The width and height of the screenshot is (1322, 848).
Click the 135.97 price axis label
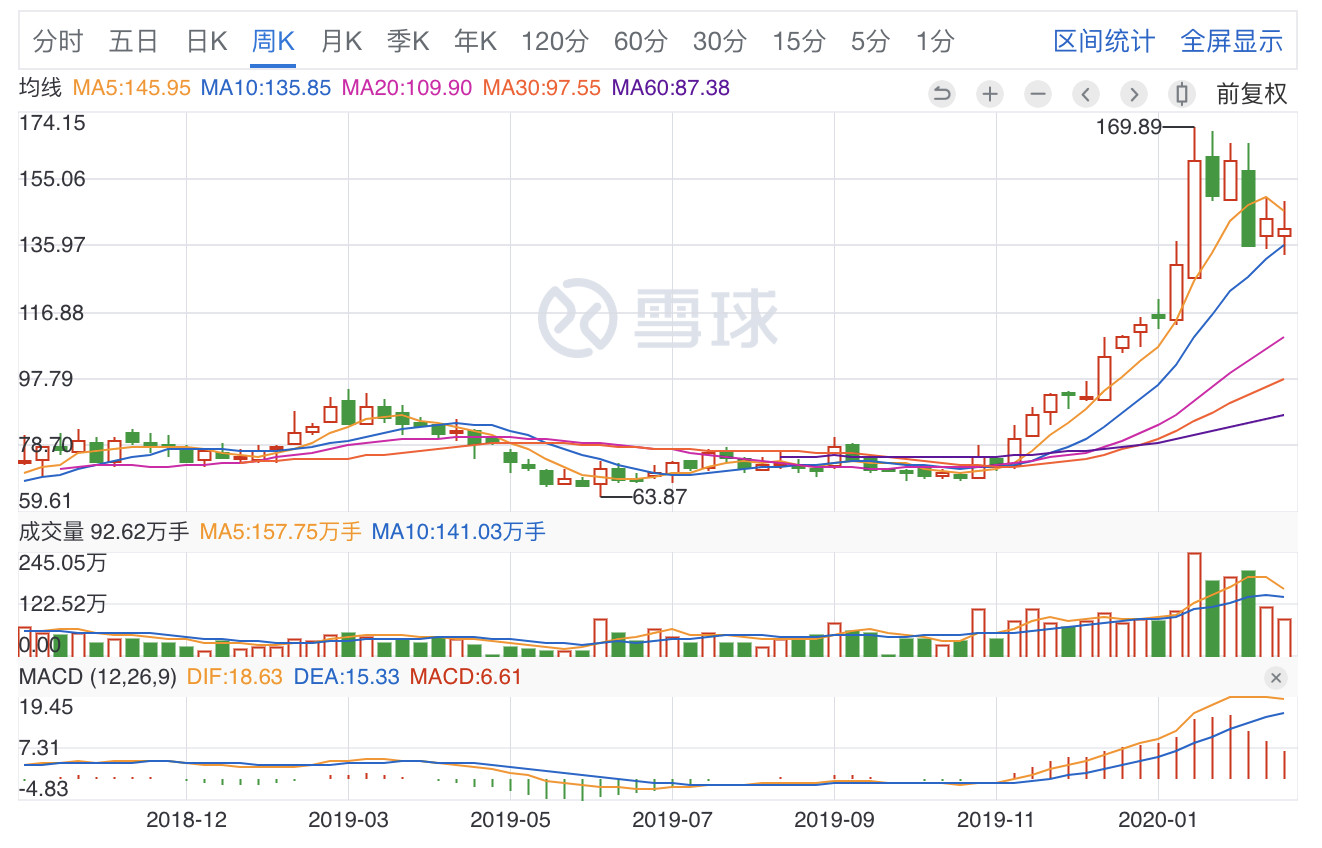[x=53, y=245]
